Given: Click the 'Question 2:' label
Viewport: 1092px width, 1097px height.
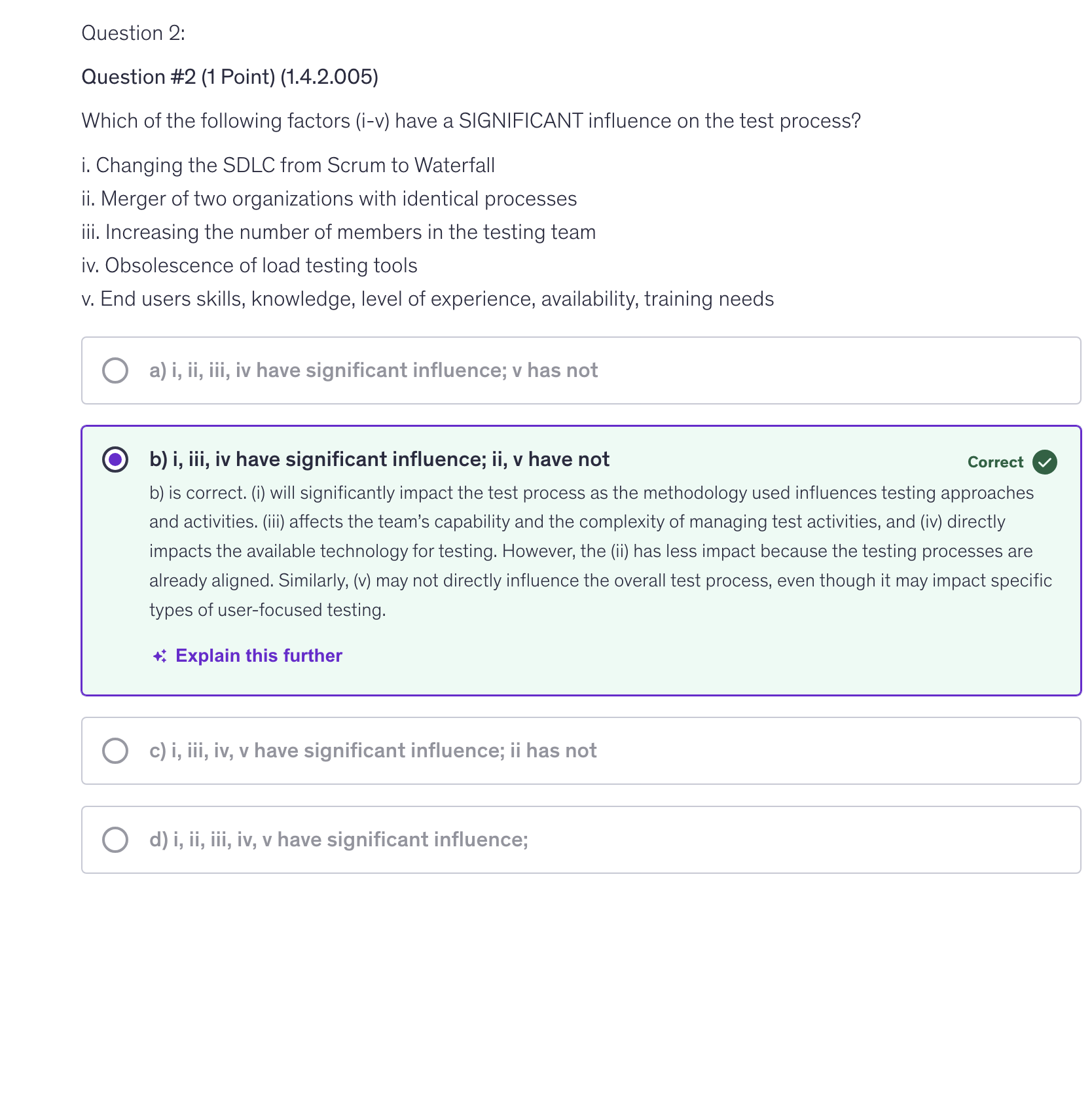Looking at the screenshot, I should 134,33.
